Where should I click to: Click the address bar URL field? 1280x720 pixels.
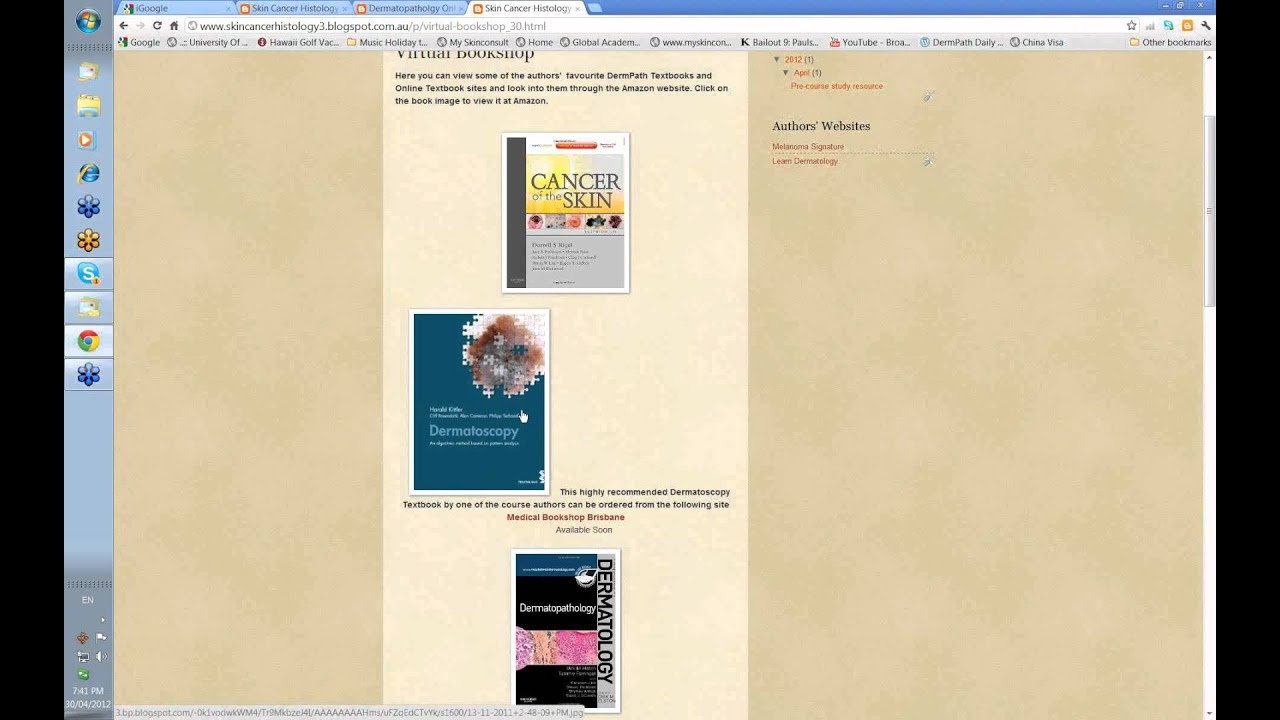[x=650, y=26]
